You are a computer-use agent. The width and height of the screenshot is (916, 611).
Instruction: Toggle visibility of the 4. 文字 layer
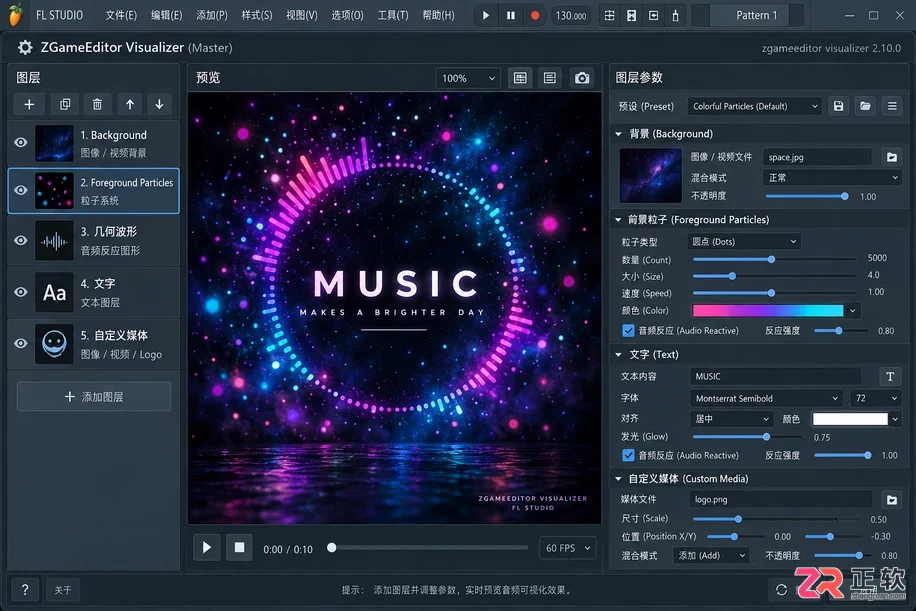coord(20,291)
